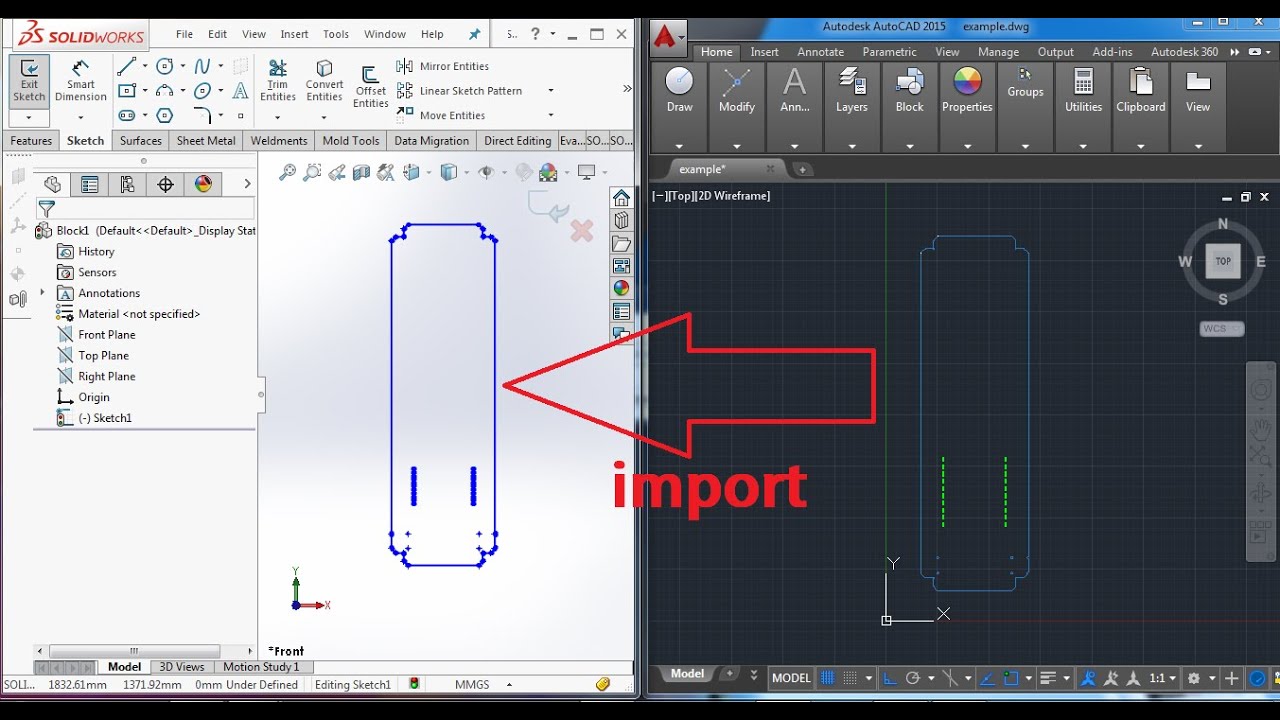Open the PropertyManager tab icon
Viewport: 1280px width, 720px height.
point(90,184)
